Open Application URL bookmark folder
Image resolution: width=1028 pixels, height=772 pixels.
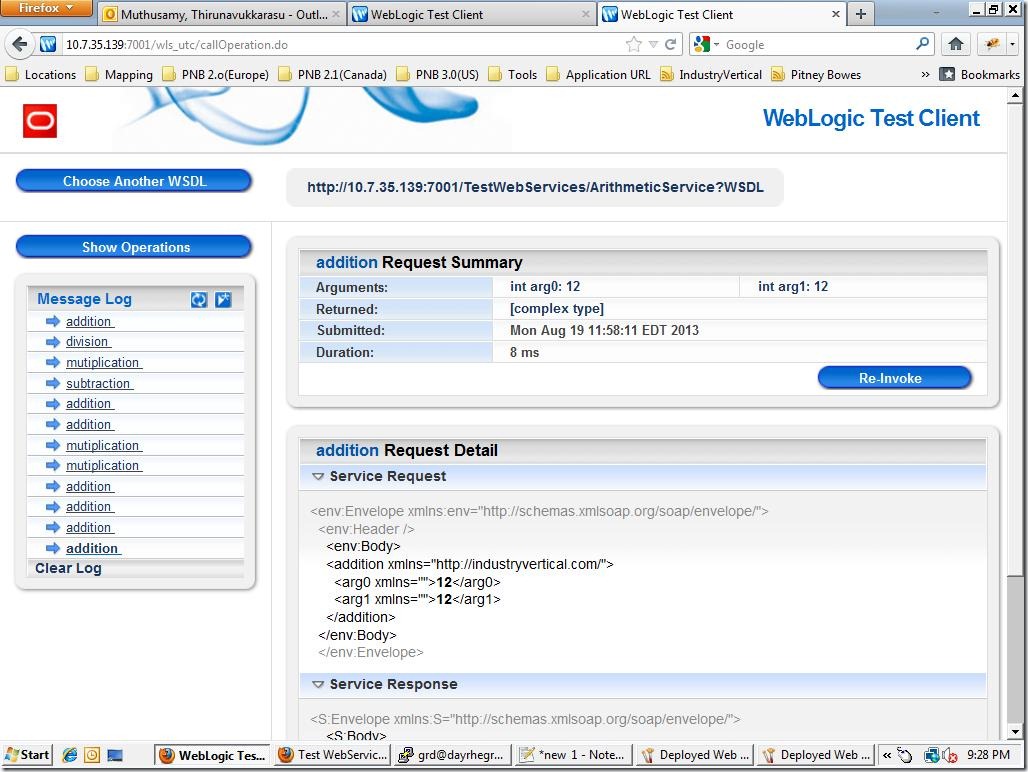tap(599, 75)
